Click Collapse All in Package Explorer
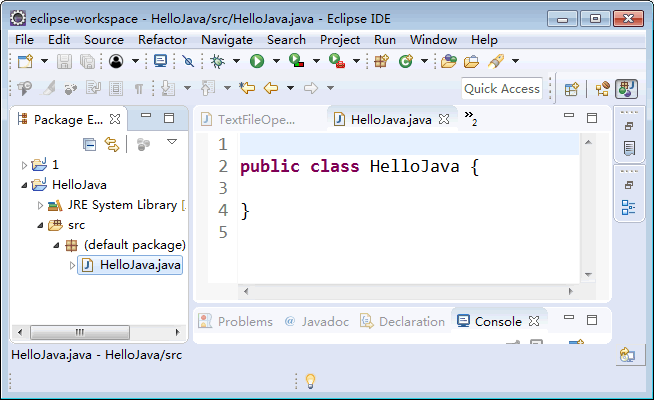This screenshot has height=400, width=654. click(x=89, y=144)
